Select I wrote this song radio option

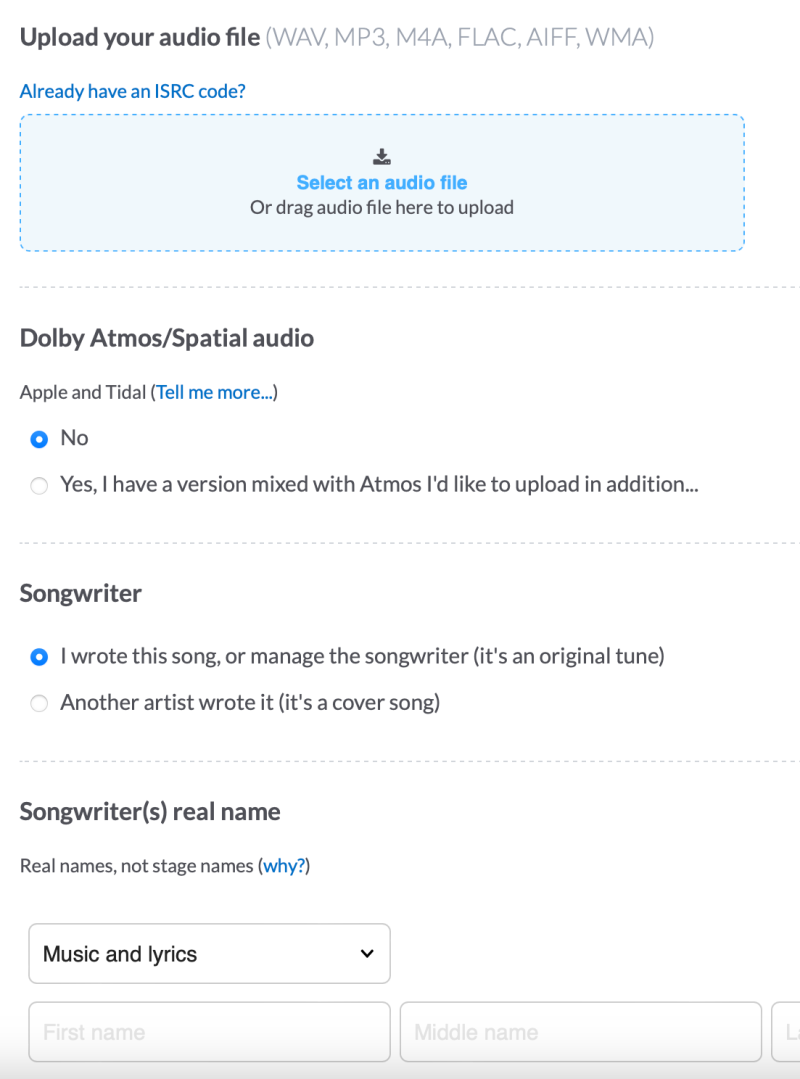[x=39, y=657]
